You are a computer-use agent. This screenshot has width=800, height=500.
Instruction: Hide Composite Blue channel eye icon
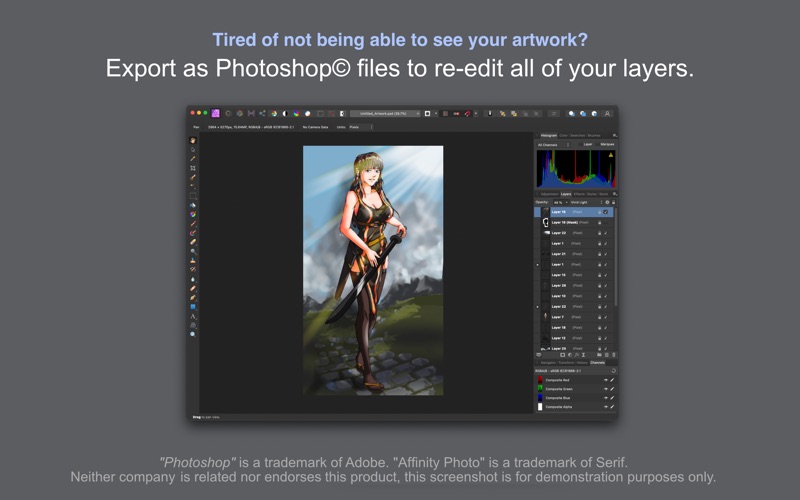point(606,398)
